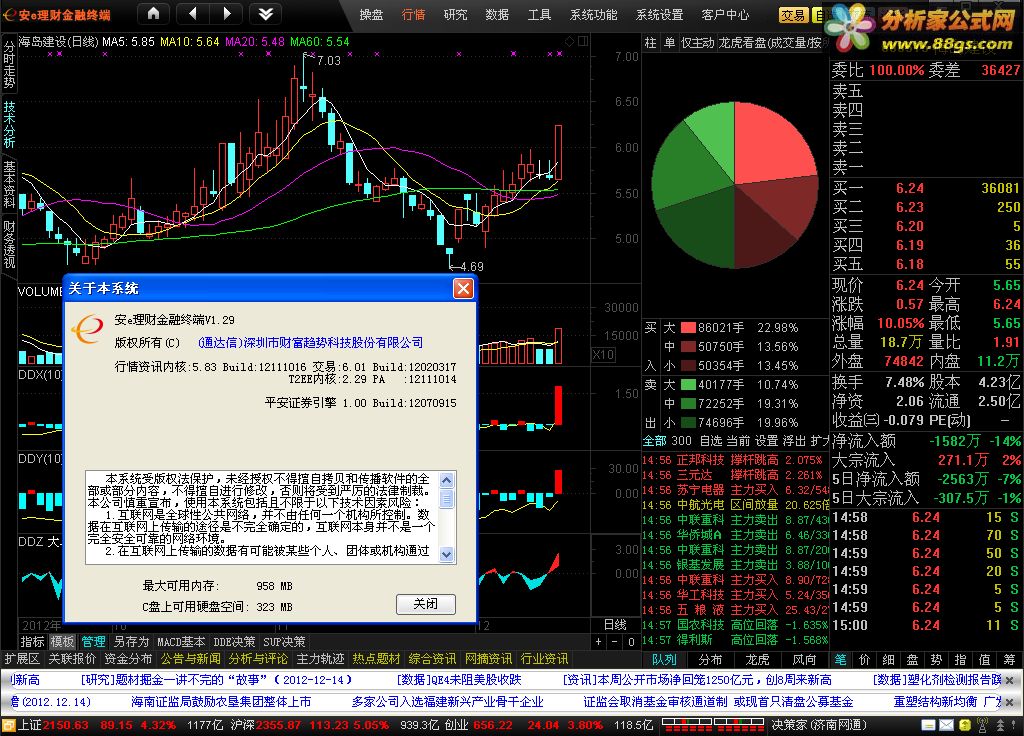Click the Home icon in top toolbar
Screen dimensions: 1024x736
(x=153, y=13)
